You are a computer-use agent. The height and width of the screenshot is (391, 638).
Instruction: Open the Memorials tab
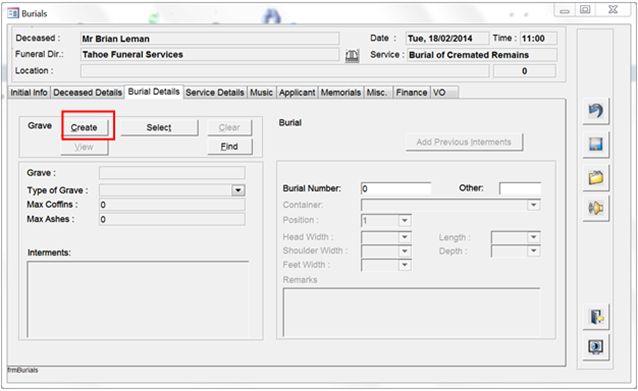(341, 93)
